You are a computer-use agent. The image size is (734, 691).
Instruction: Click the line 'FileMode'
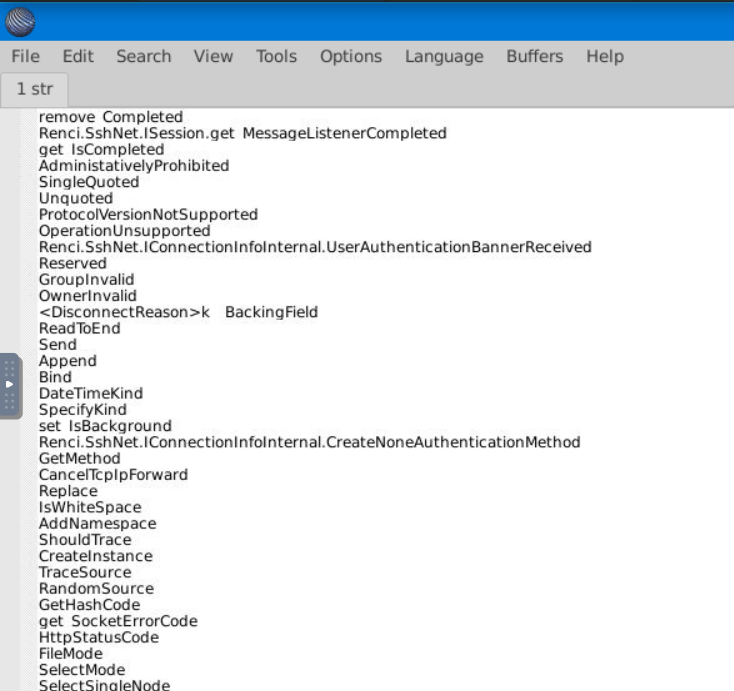tap(71, 654)
